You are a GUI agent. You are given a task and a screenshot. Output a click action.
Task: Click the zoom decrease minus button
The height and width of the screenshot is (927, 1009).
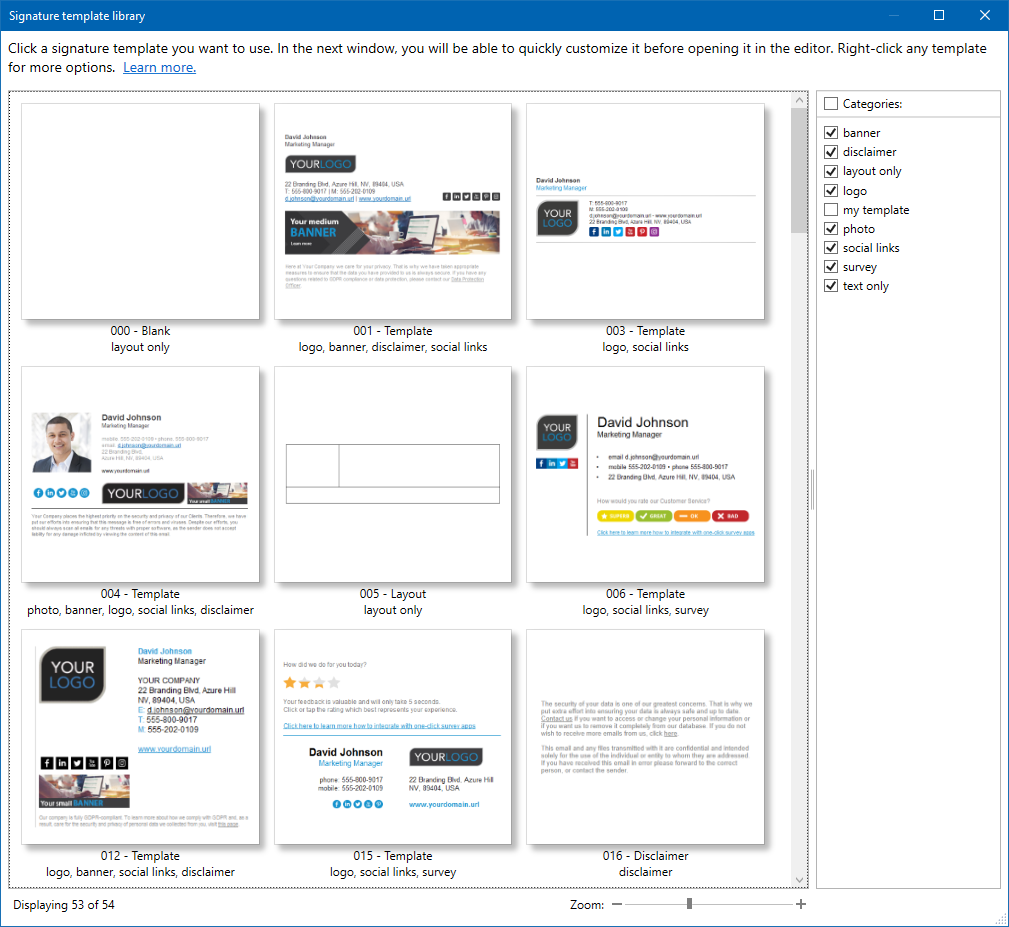(617, 903)
